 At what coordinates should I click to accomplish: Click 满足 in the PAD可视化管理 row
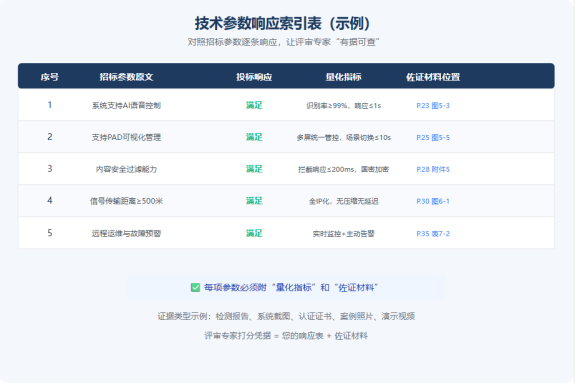254,137
